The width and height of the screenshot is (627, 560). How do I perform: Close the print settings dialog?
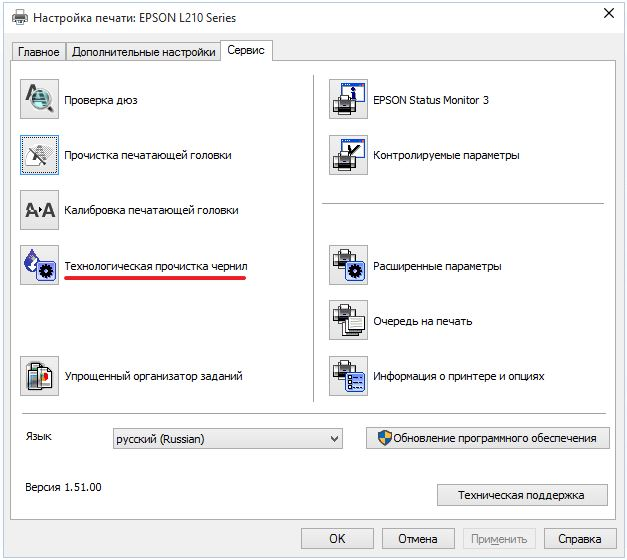(x=609, y=13)
